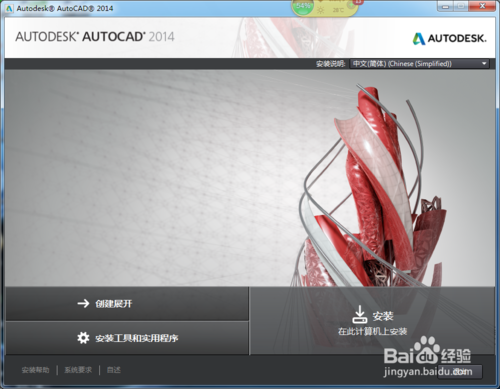Open the 系统要求 link

78,370
